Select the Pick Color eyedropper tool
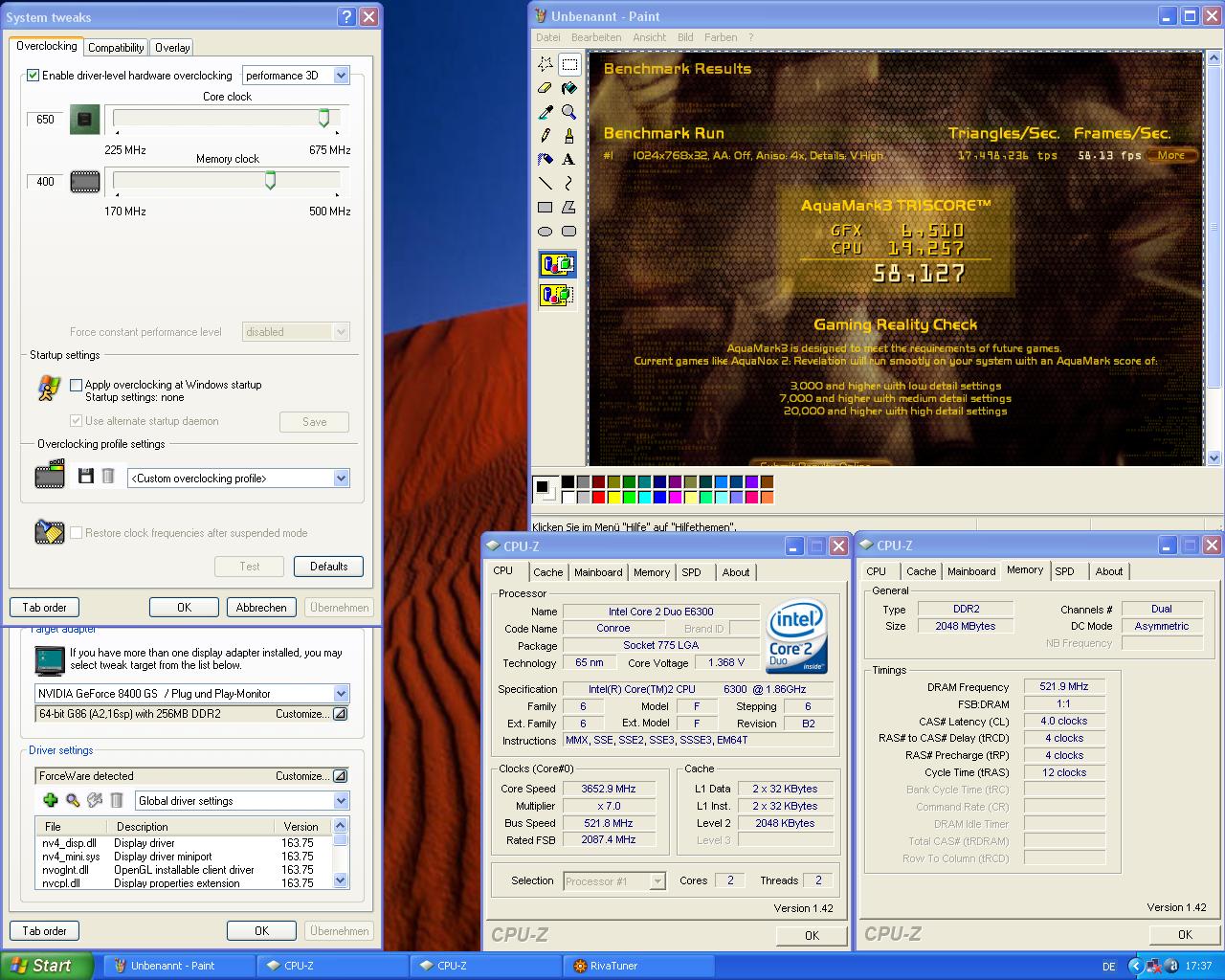 pyautogui.click(x=546, y=113)
